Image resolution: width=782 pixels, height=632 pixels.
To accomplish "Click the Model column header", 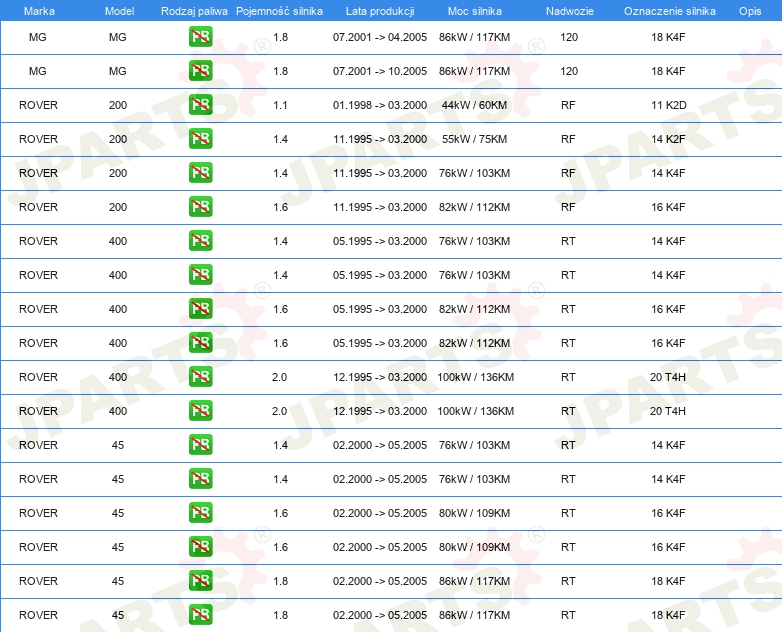I will [119, 11].
